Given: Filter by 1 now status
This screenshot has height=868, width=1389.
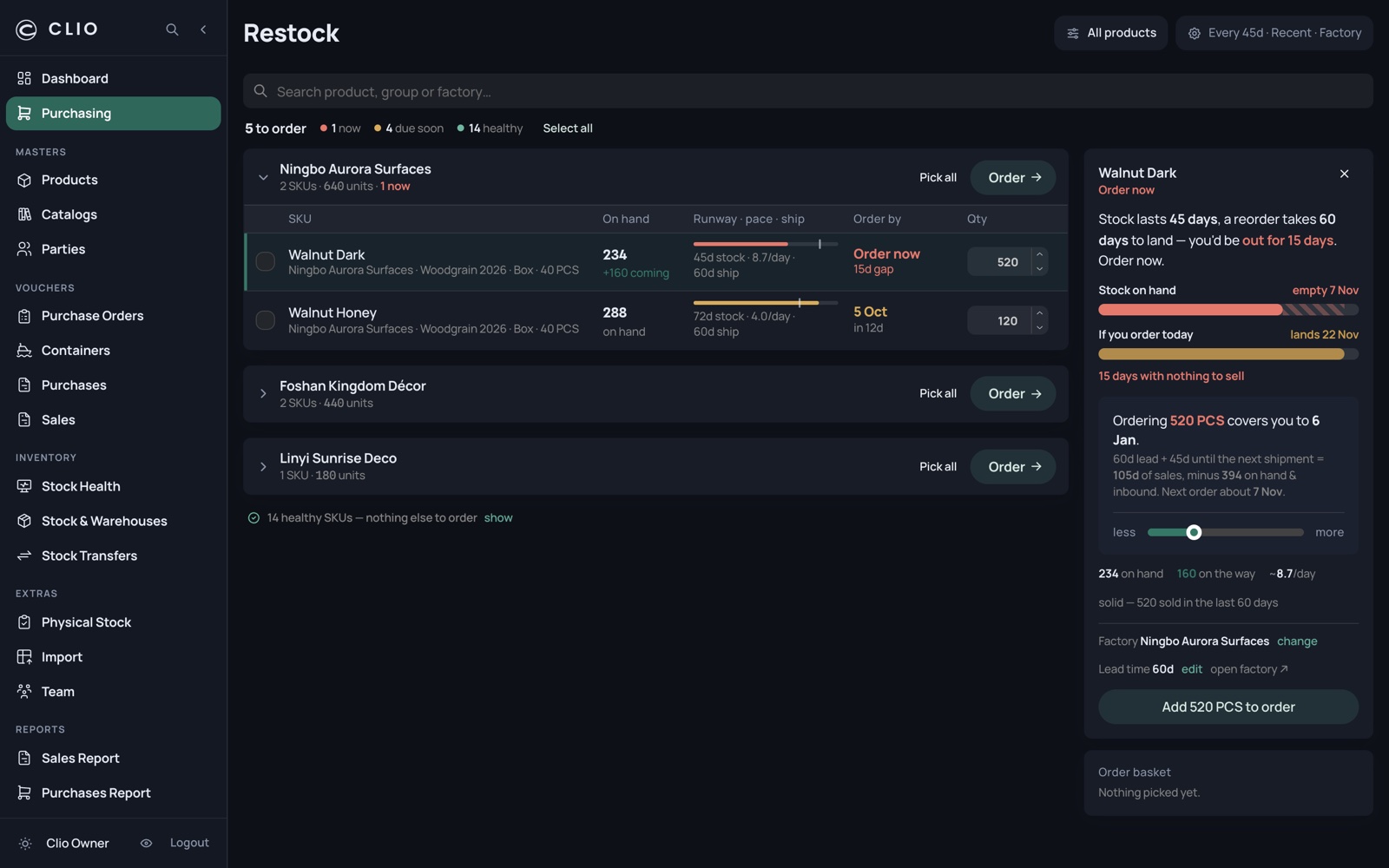Looking at the screenshot, I should [340, 128].
